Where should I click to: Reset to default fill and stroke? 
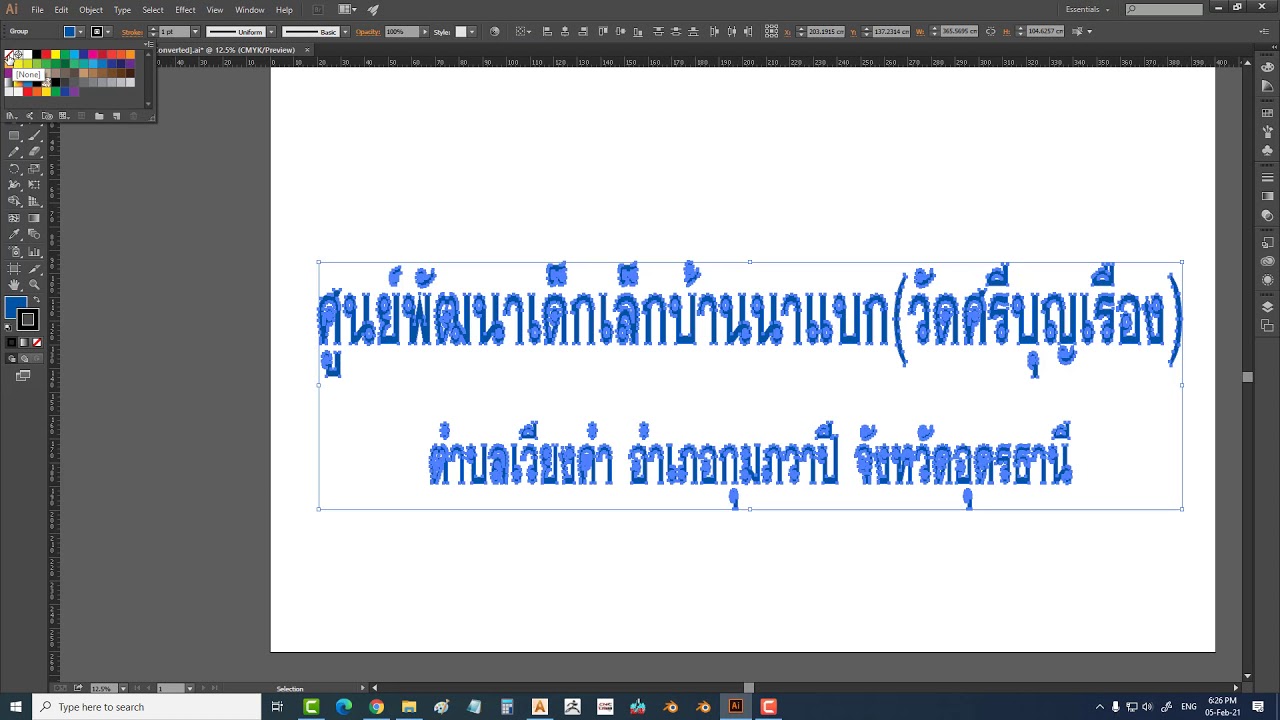pyautogui.click(x=8, y=327)
